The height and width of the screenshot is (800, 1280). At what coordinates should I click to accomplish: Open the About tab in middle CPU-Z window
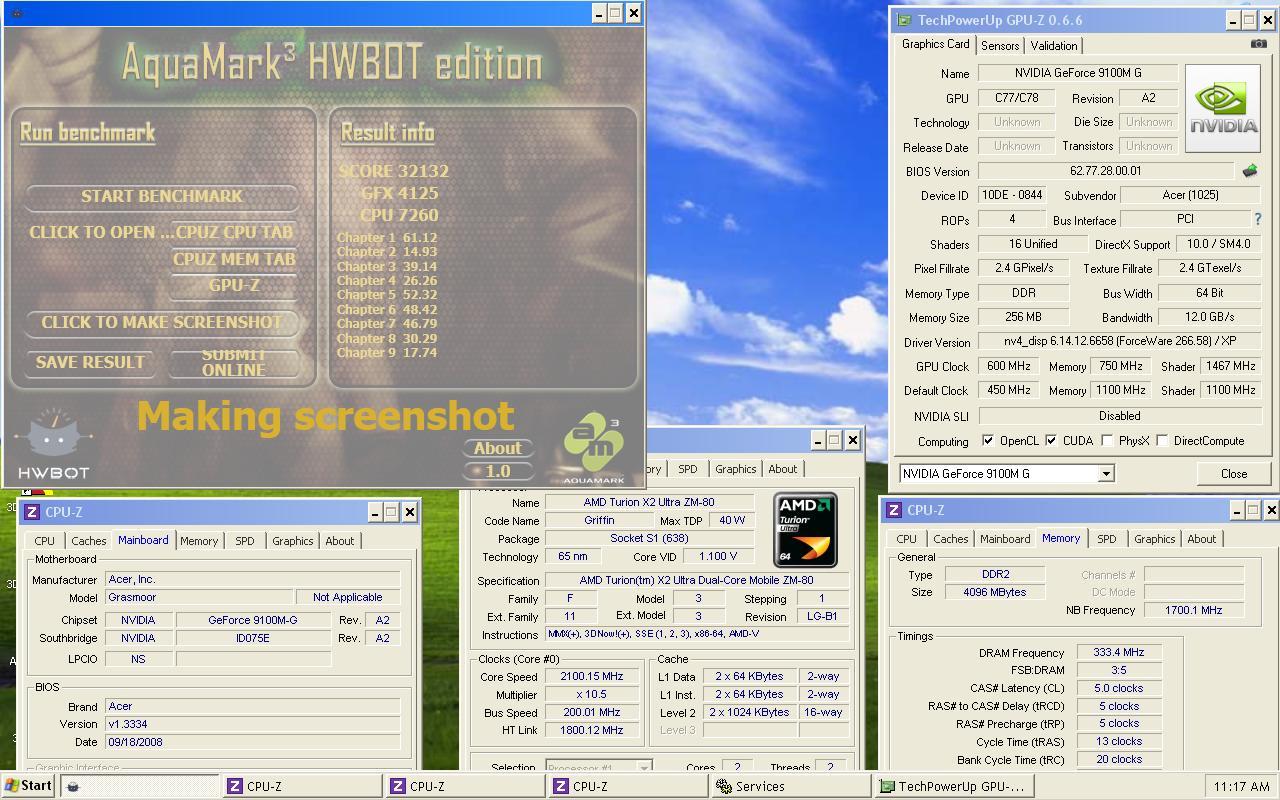pyautogui.click(x=783, y=469)
